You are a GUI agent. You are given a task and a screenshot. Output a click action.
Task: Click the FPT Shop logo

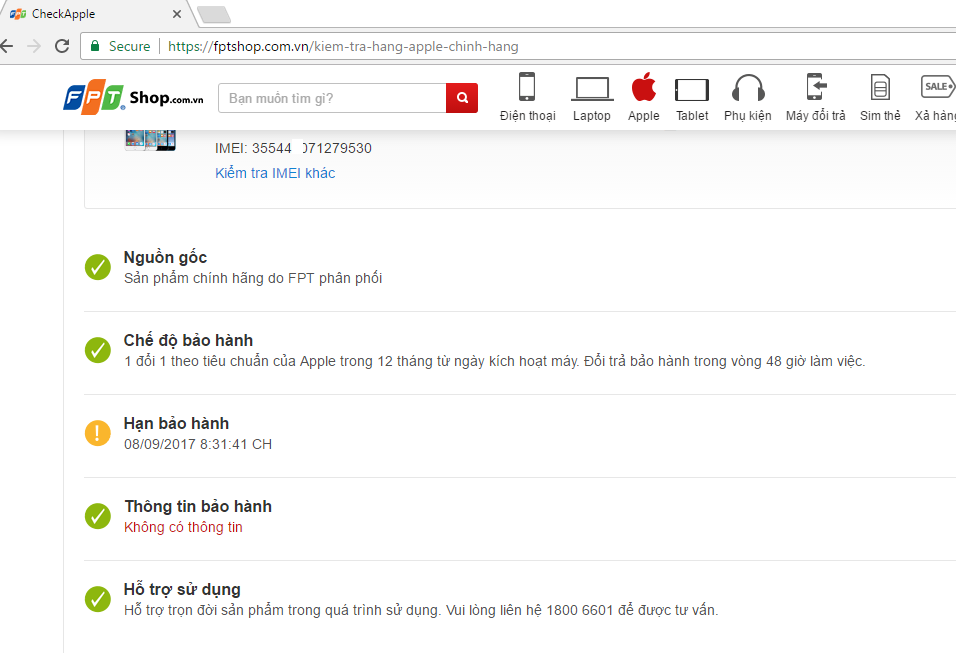coord(134,97)
